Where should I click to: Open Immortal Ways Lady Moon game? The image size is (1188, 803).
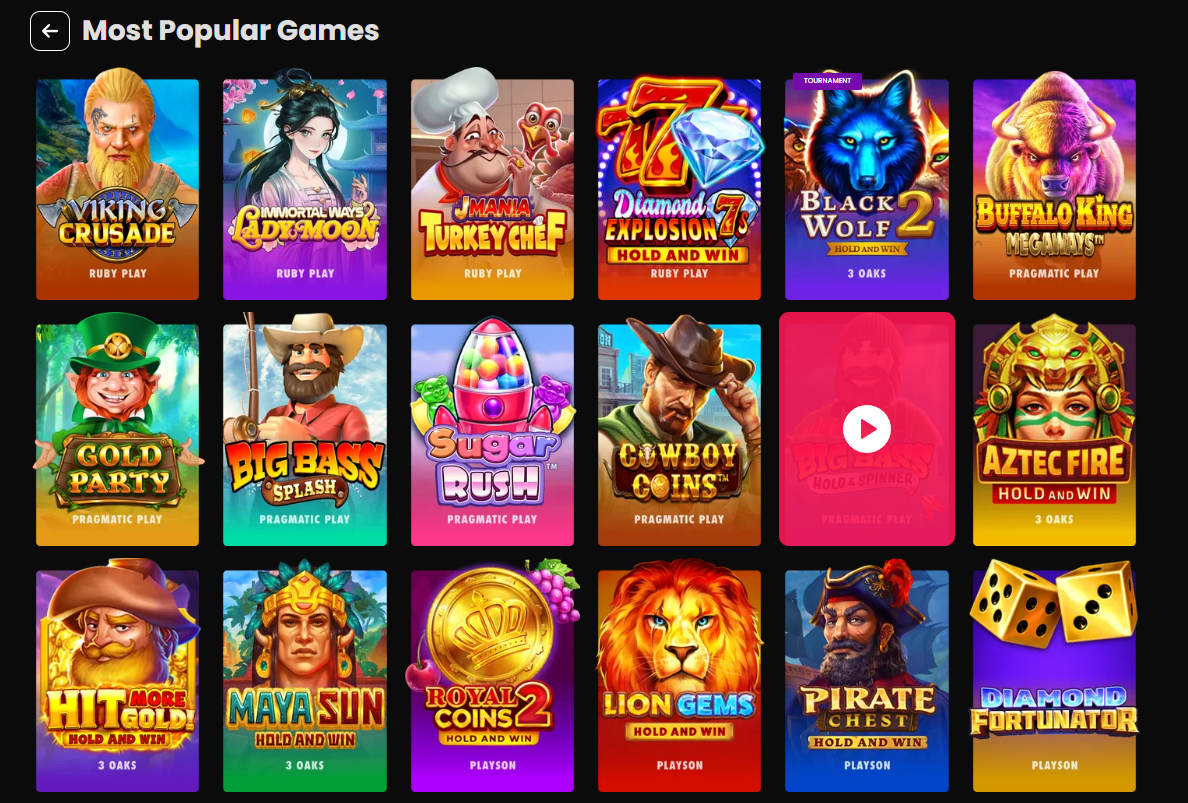point(305,189)
